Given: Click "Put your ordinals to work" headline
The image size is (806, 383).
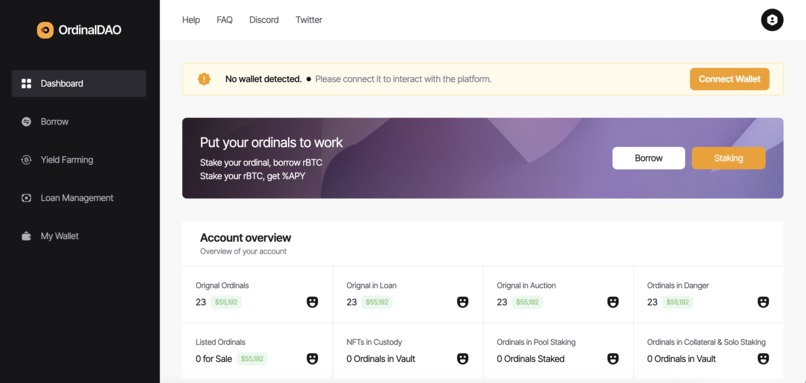Looking at the screenshot, I should point(271,142).
